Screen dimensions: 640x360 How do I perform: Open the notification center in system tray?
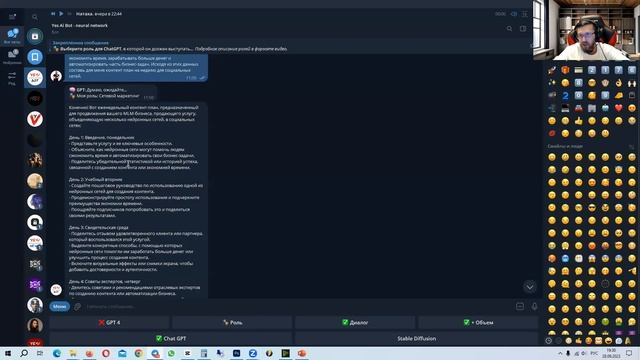coord(629,353)
